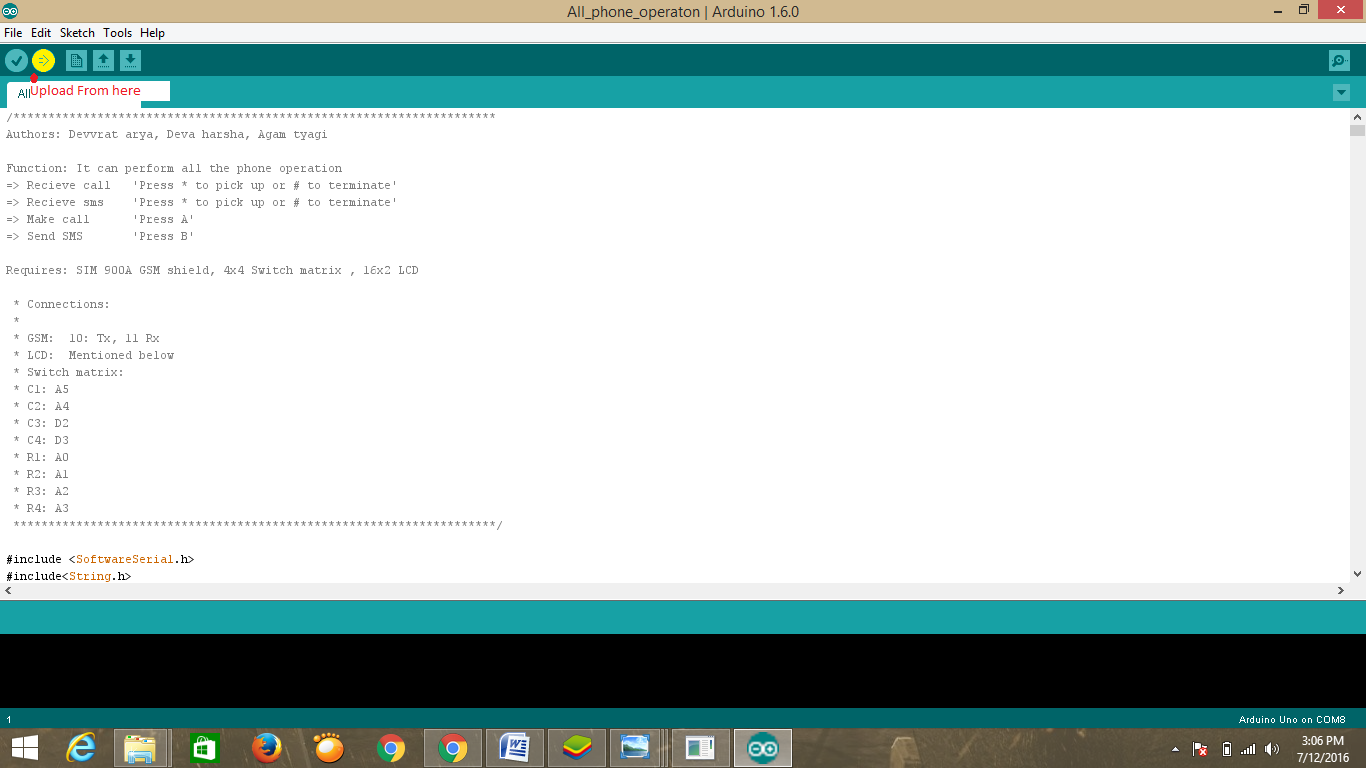
Task: Open an existing sketch
Action: click(103, 60)
